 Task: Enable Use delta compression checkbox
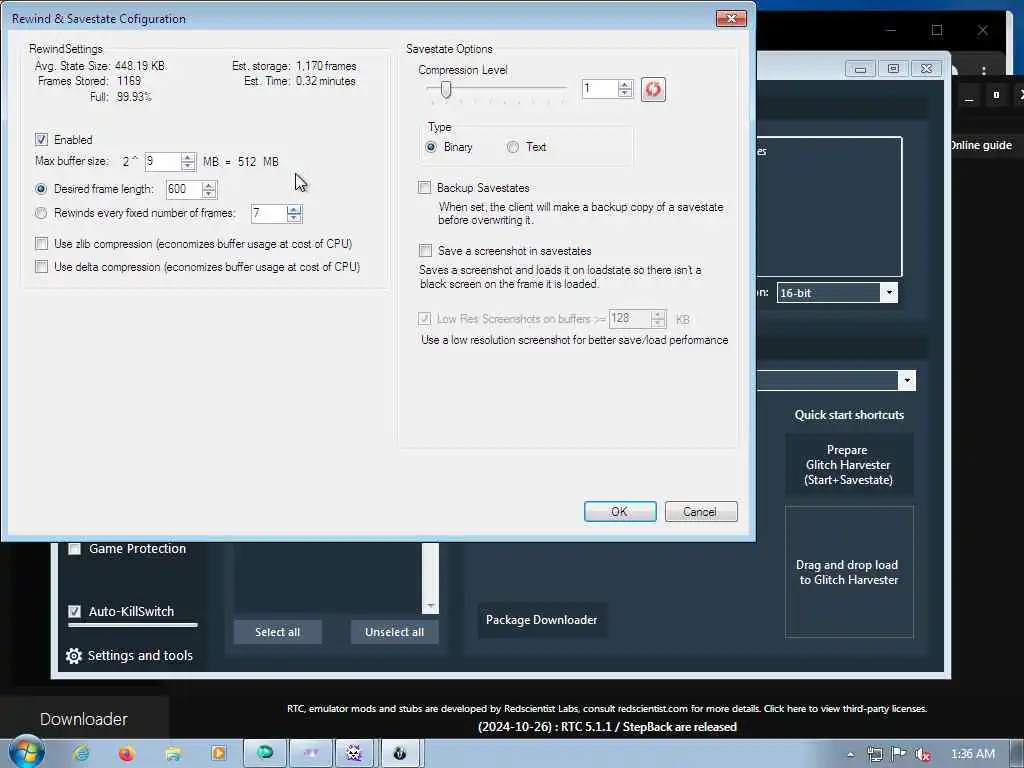pyautogui.click(x=42, y=266)
